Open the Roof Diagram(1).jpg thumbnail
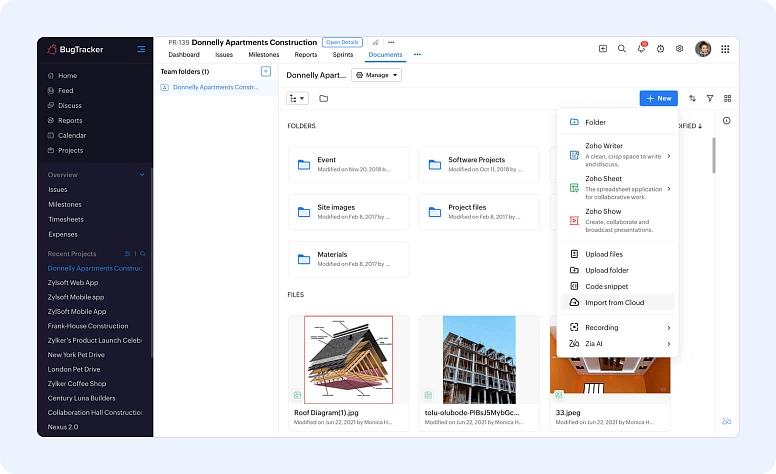The width and height of the screenshot is (776, 474). 348,359
